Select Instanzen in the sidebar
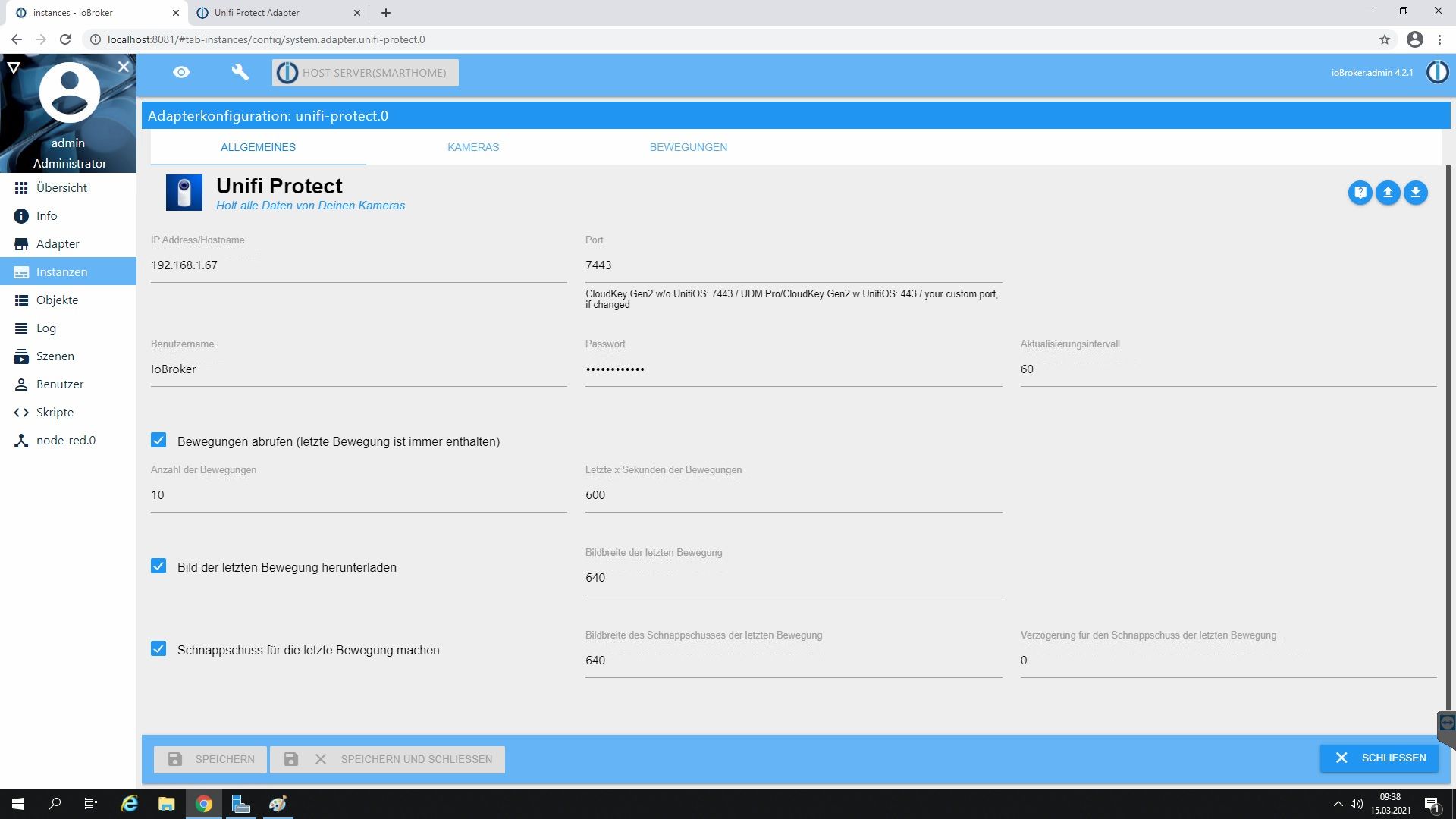 pyautogui.click(x=68, y=272)
